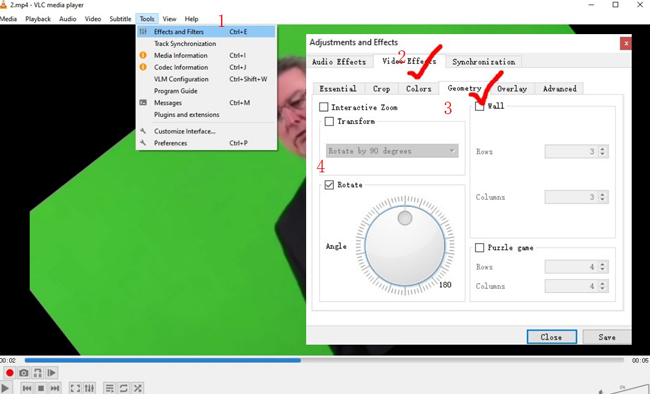
Task: Switch to Colors tab
Action: pos(419,89)
